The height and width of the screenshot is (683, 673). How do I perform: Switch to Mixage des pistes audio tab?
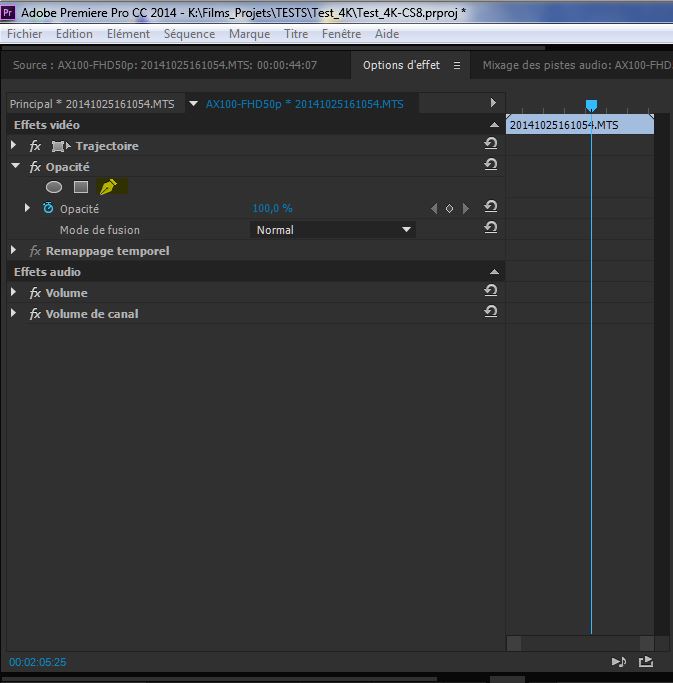point(575,66)
